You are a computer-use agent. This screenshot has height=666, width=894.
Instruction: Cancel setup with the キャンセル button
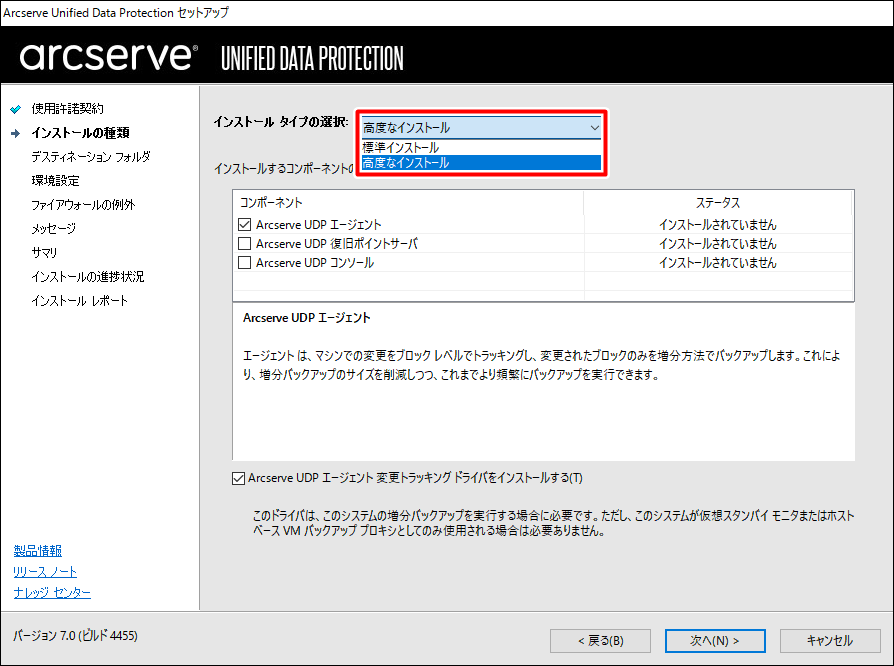830,641
